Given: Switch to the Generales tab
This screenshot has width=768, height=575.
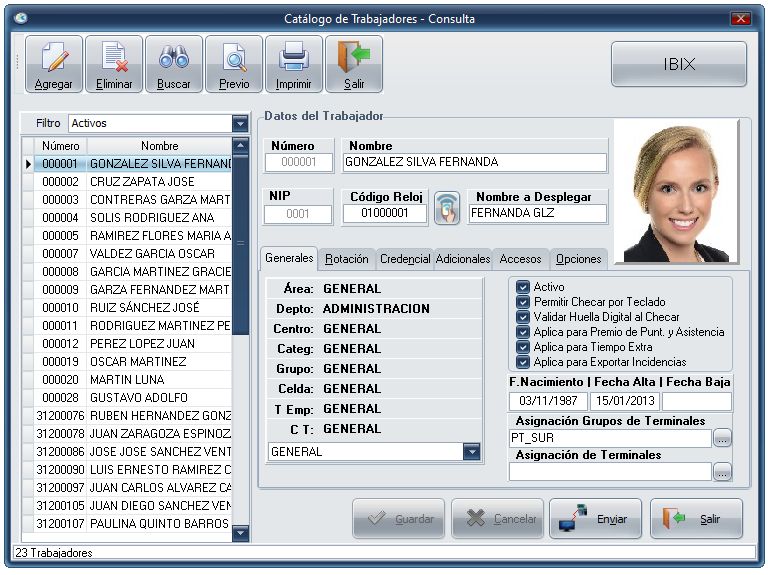Looking at the screenshot, I should point(289,258).
